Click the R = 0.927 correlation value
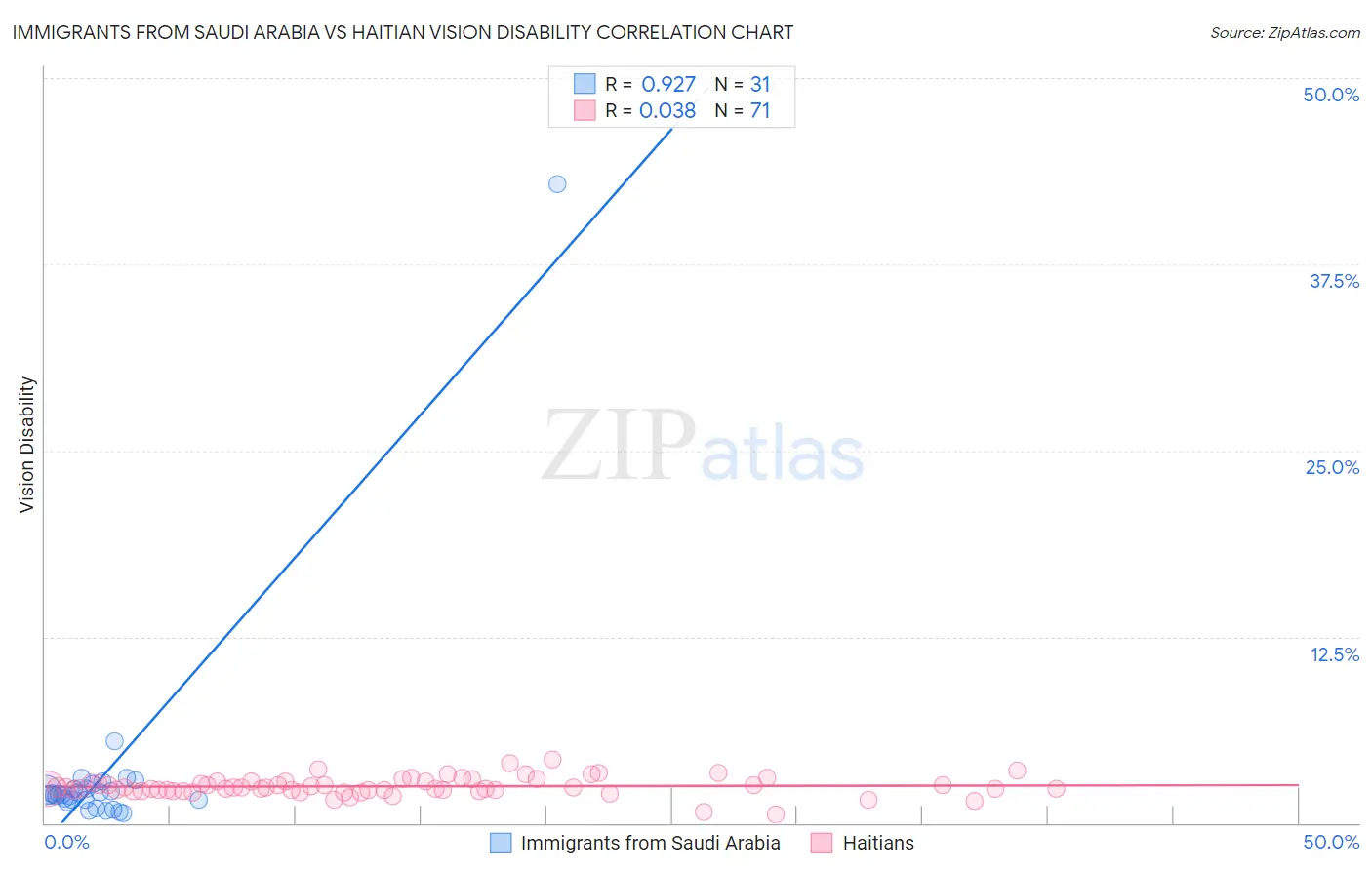Image resolution: width=1372 pixels, height=870 pixels. (x=651, y=84)
